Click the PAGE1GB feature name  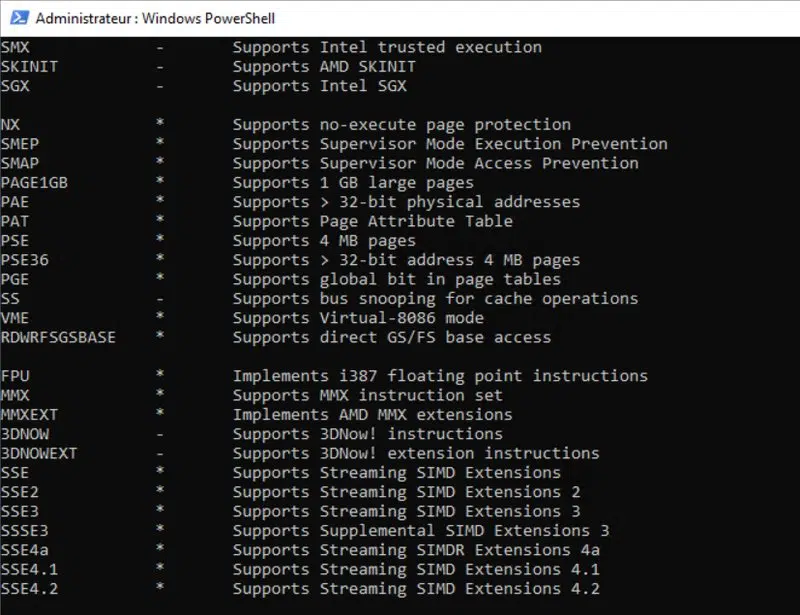[x=34, y=183]
